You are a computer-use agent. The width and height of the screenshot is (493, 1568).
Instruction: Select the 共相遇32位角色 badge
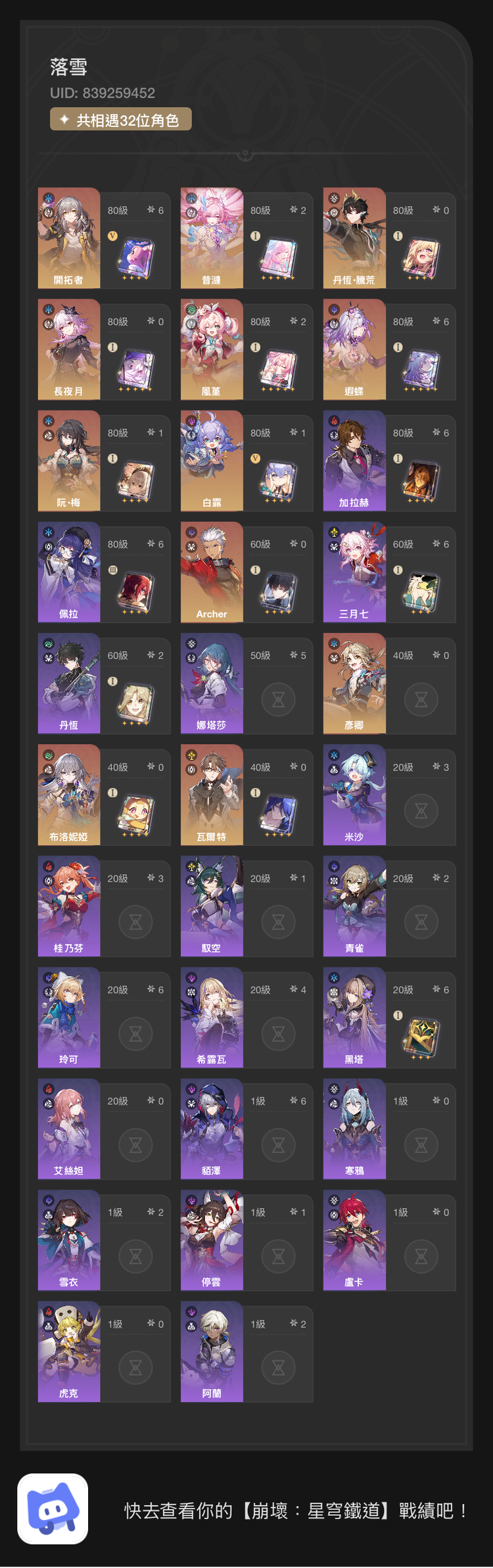point(121,119)
